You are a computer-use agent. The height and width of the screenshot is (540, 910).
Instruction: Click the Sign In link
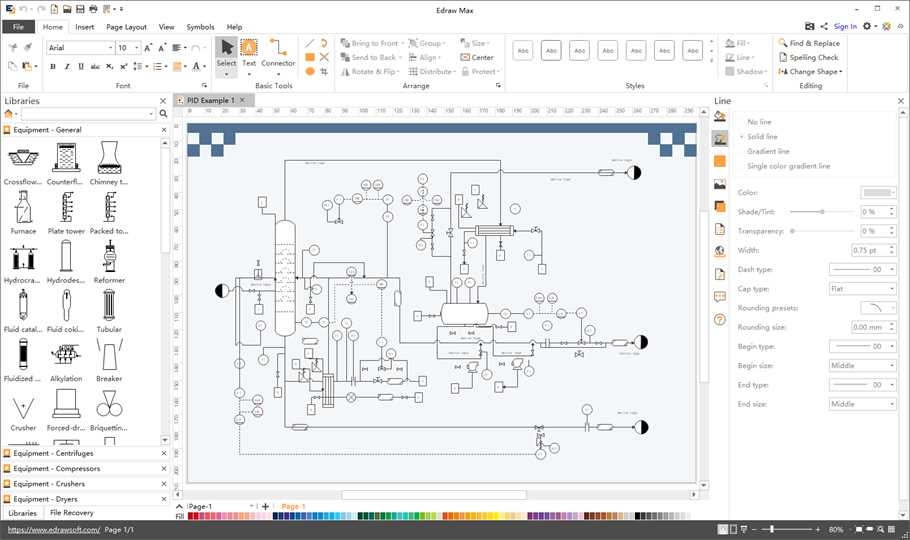click(x=845, y=27)
